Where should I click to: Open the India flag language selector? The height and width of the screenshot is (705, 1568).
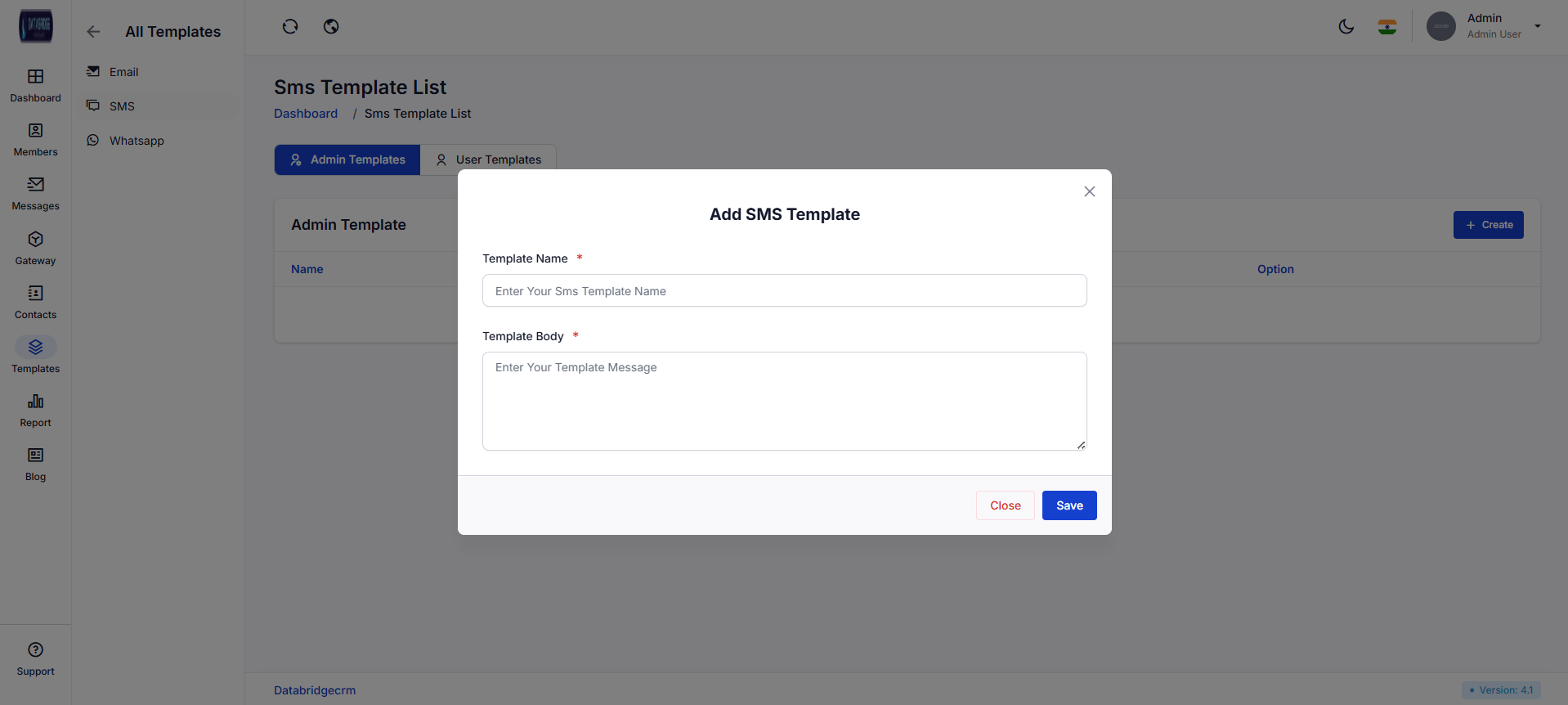pos(1387,27)
